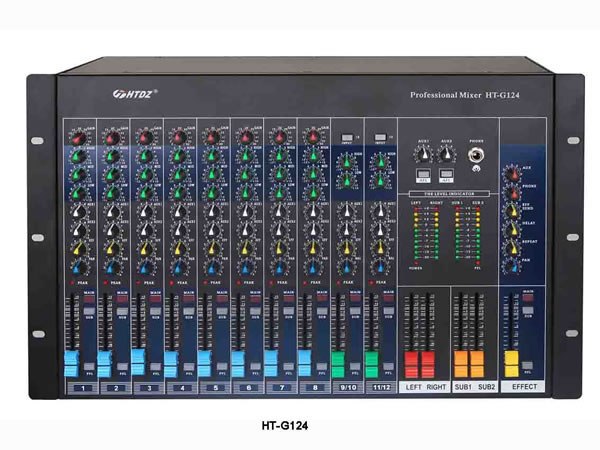Click the PHONE headphone jack

coord(476,156)
